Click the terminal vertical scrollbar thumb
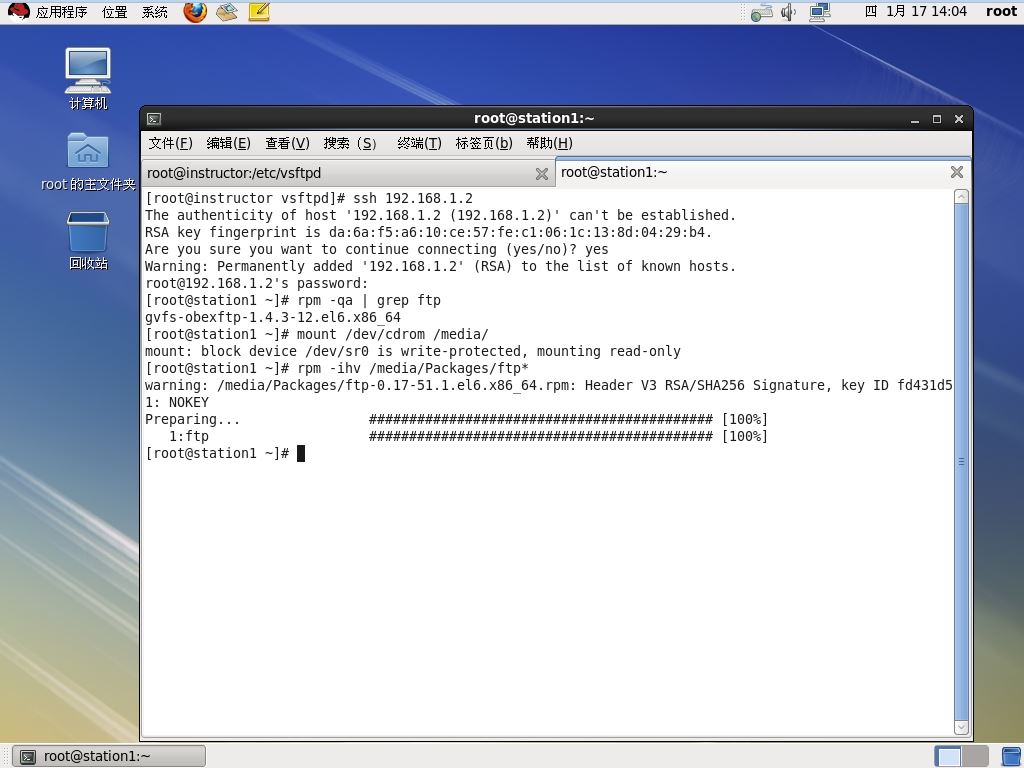1024x768 pixels. pos(961,462)
